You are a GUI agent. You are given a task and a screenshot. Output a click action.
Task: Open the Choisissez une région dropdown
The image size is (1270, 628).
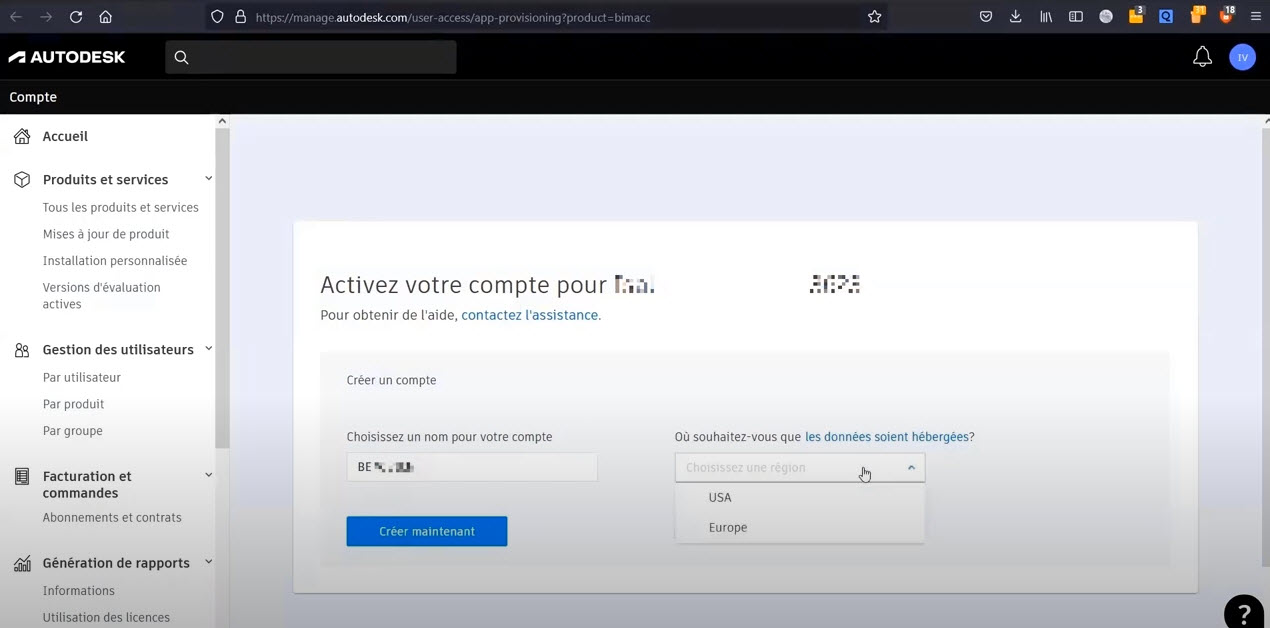coord(799,467)
